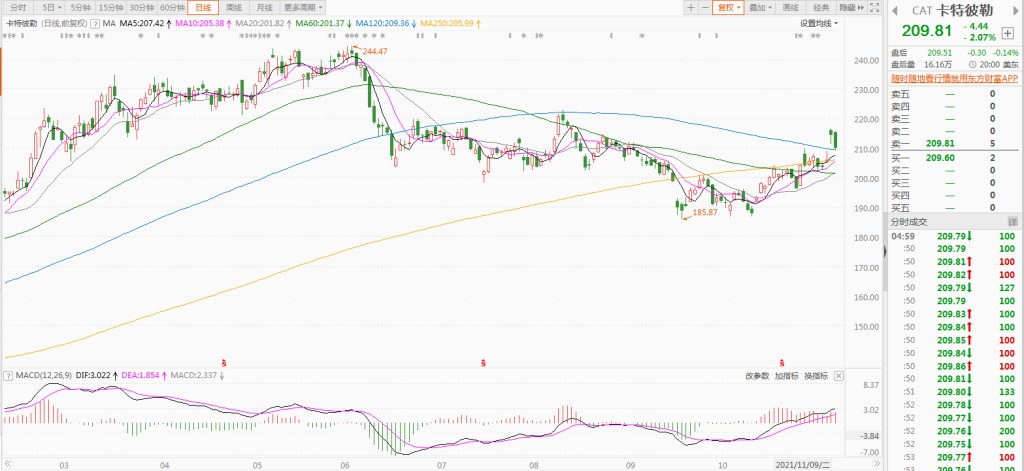1024x471 pixels.
Task: Zoom out chart with minus icon
Action: pos(706,7)
